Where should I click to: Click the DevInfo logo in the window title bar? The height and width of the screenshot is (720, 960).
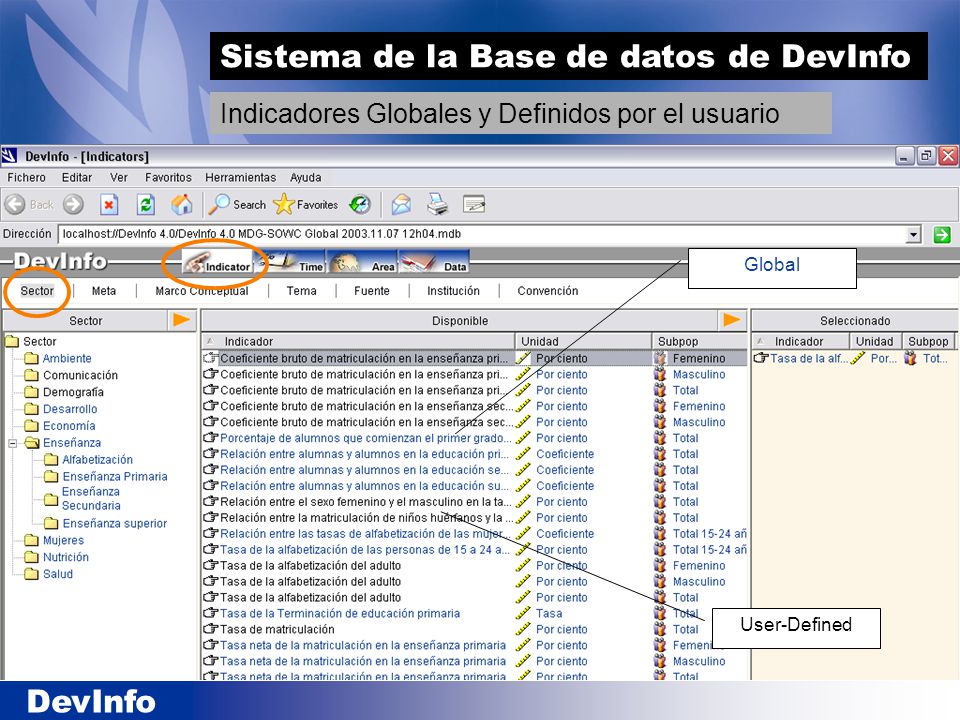(9, 156)
